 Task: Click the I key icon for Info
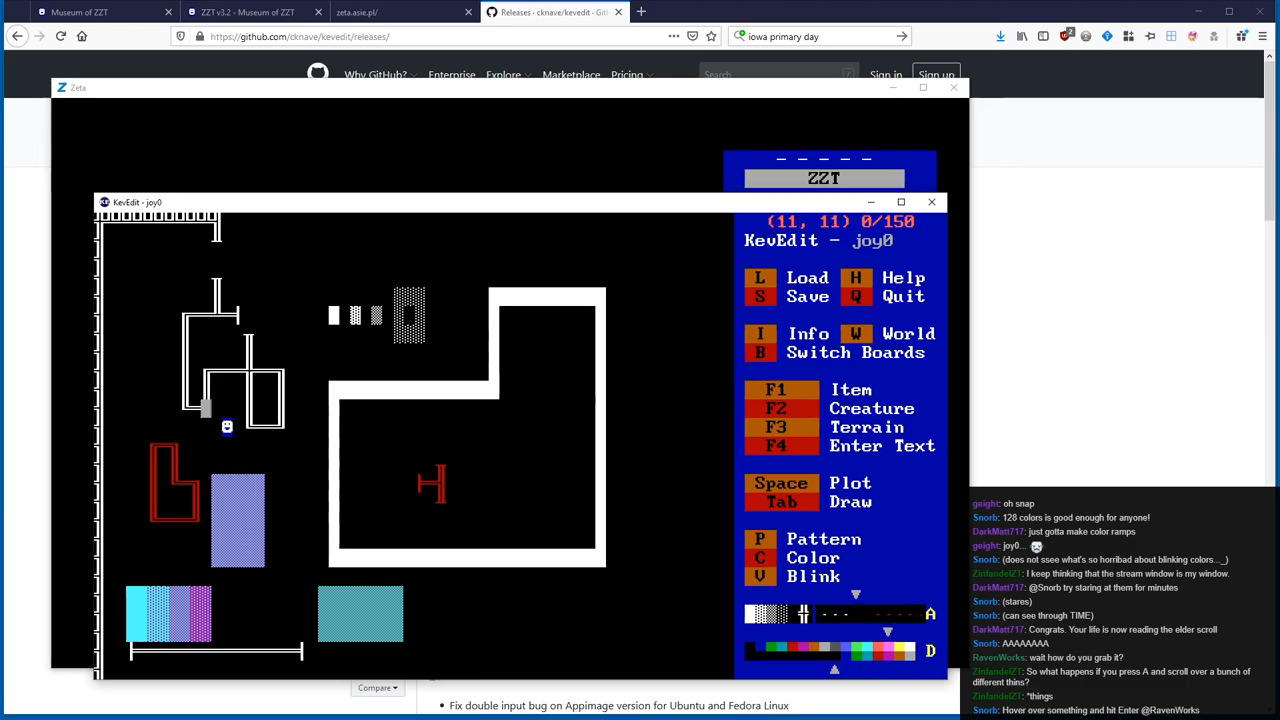[760, 334]
